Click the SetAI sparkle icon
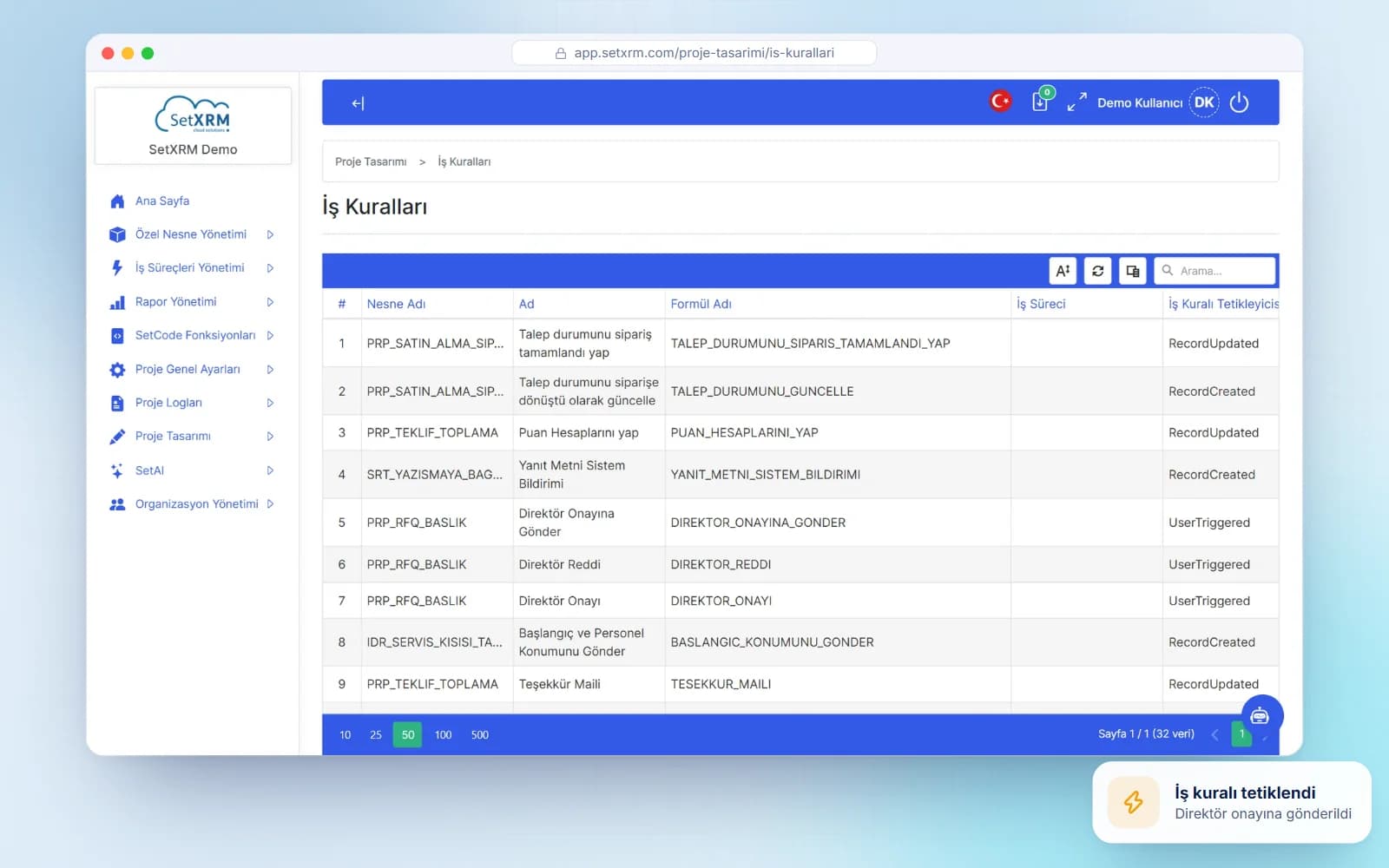 [117, 470]
